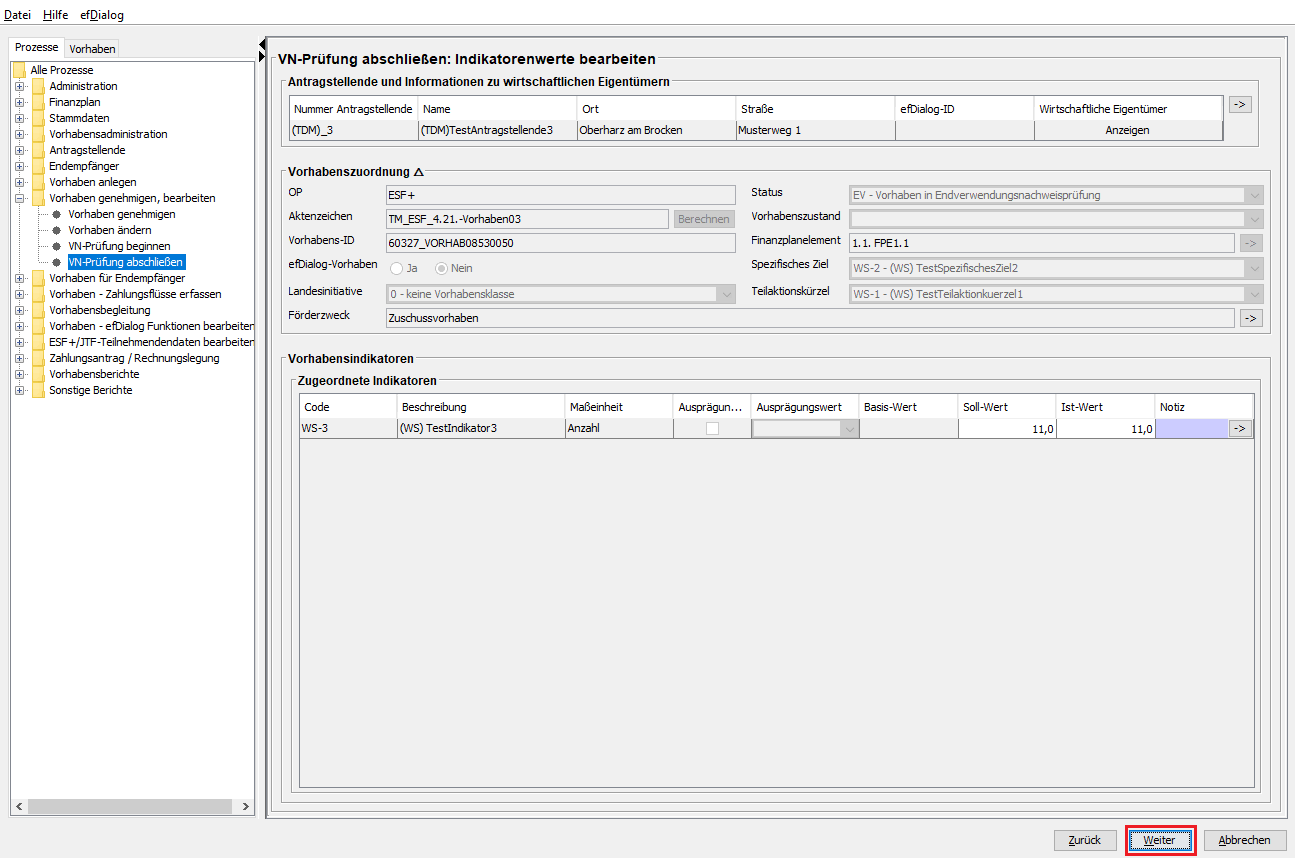
Task: Click the Soll-Wert cell showing 11,0
Action: click(1007, 429)
